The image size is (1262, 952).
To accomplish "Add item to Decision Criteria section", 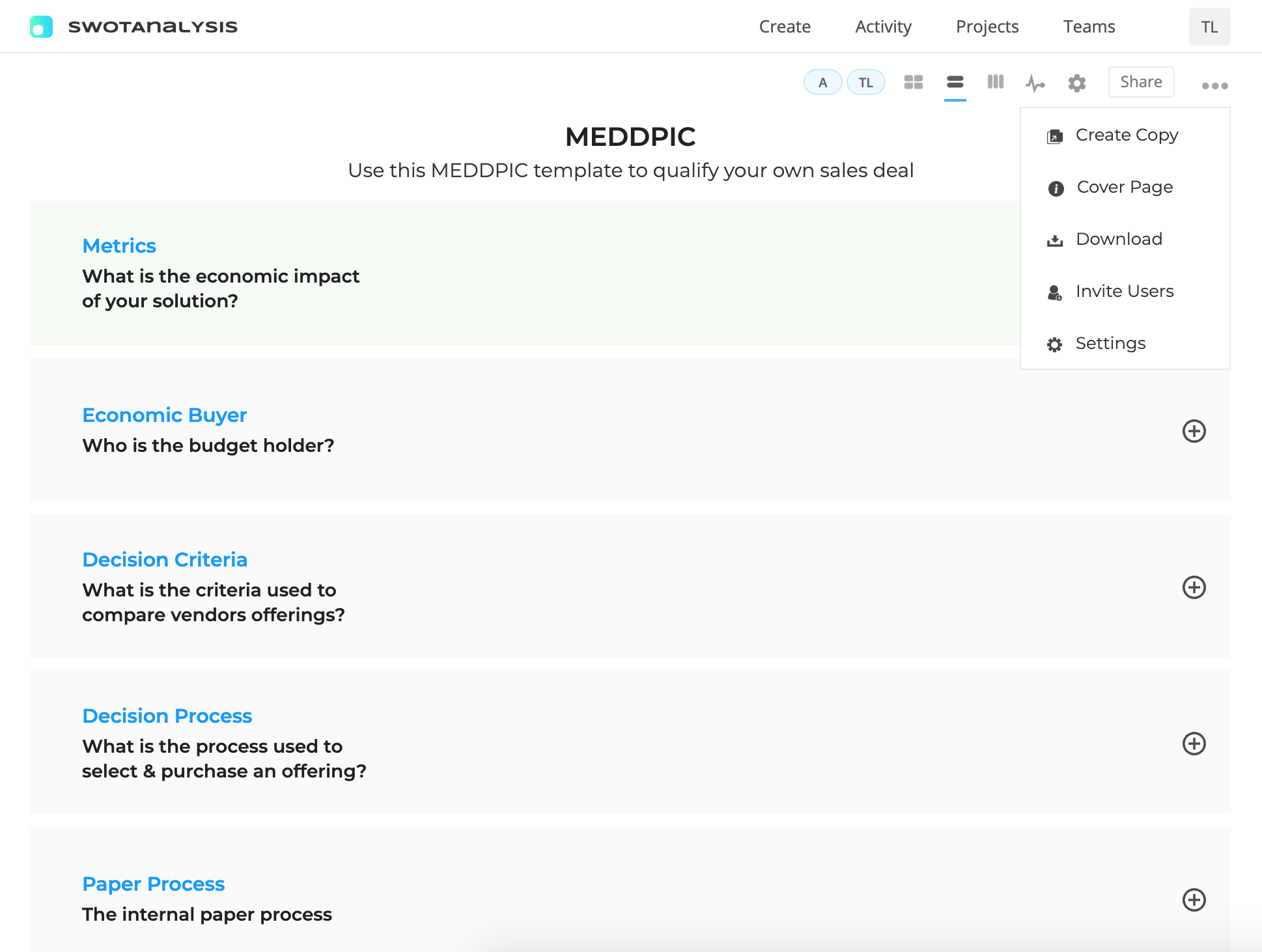I will pos(1194,587).
